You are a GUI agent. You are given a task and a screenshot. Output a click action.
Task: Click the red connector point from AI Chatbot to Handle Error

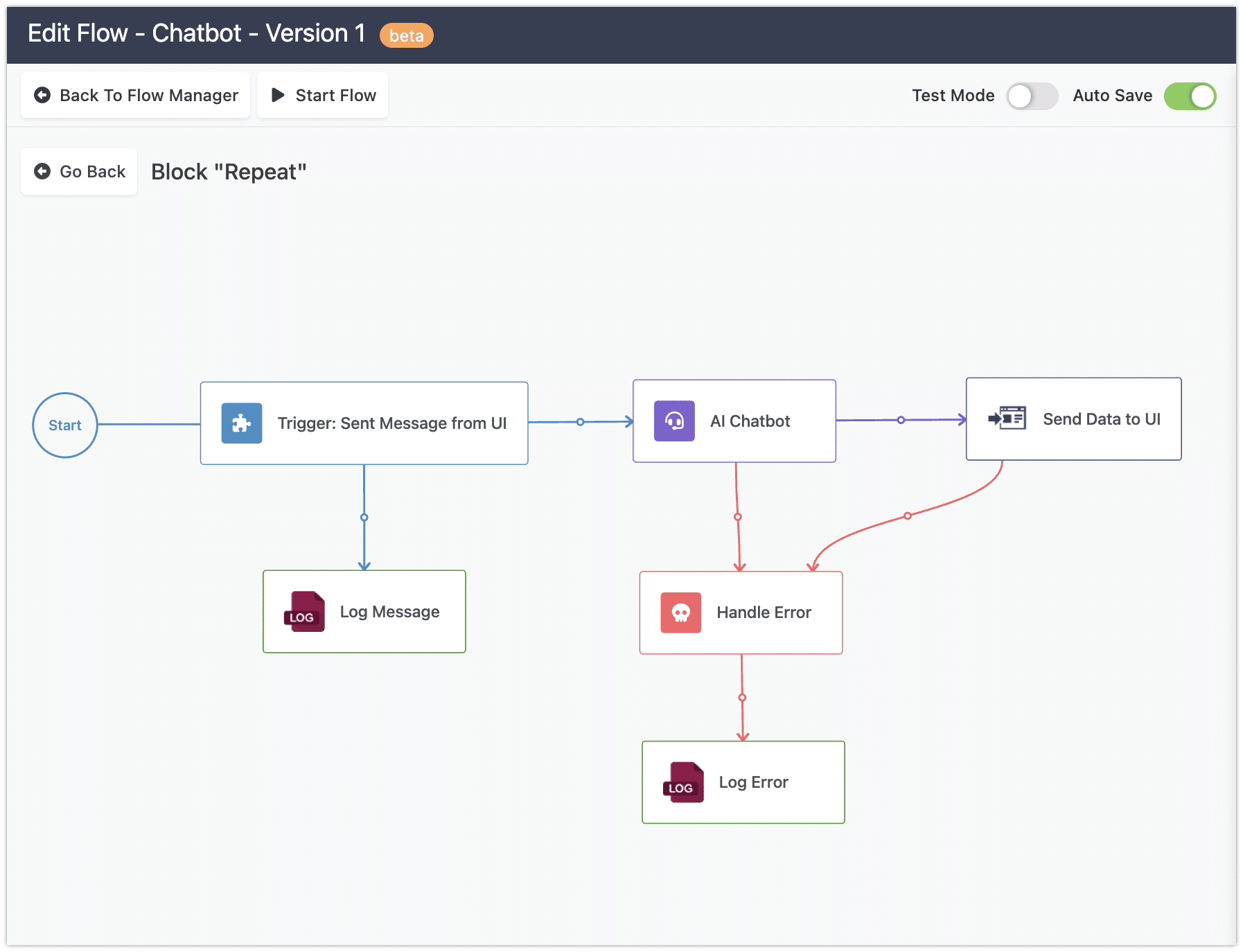click(738, 517)
